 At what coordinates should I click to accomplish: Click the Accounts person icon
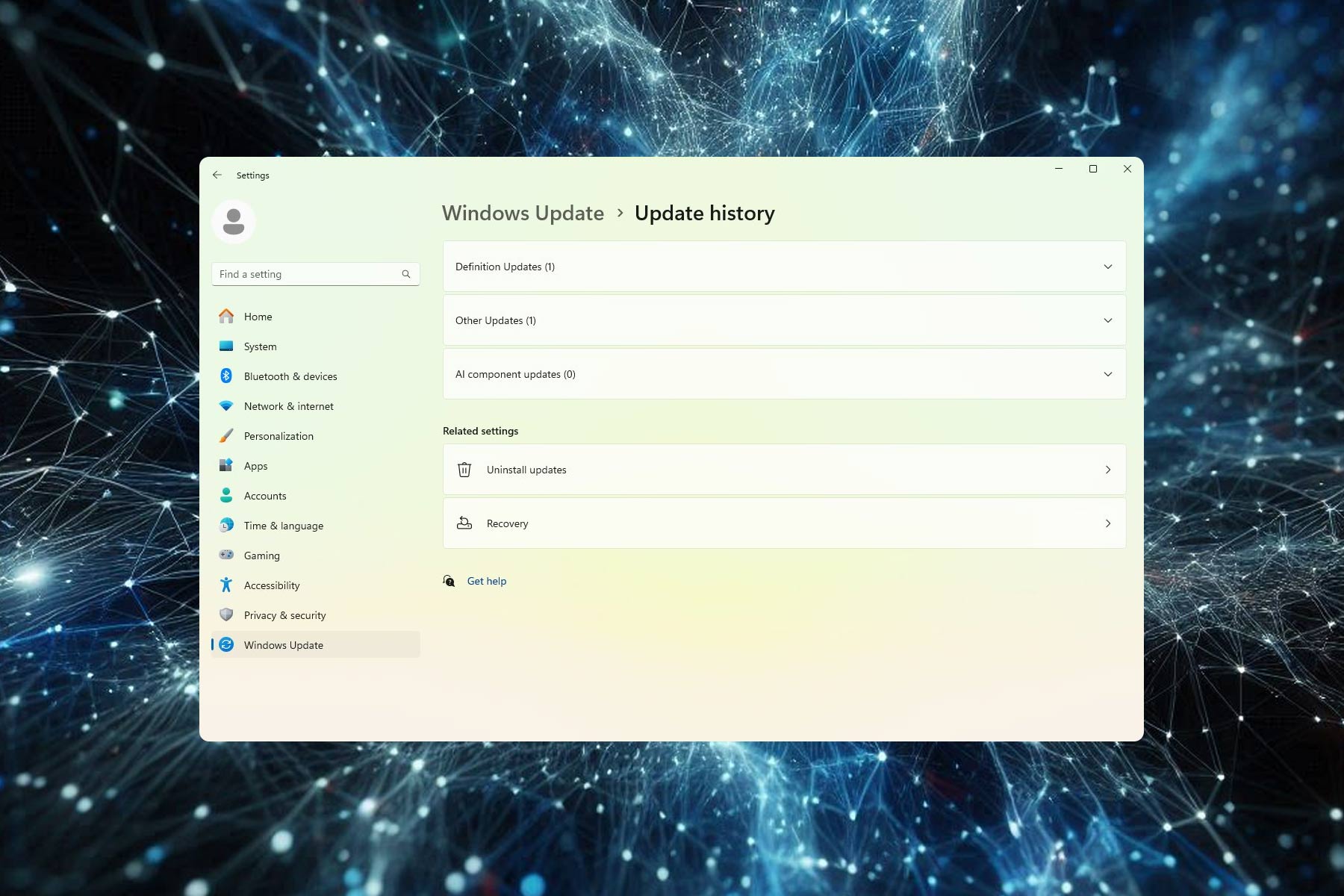pyautogui.click(x=226, y=495)
